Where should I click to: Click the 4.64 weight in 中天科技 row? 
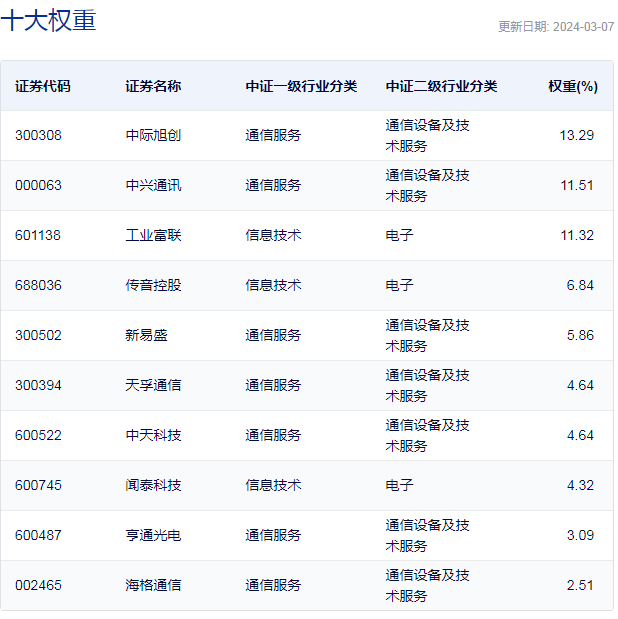pyautogui.click(x=580, y=435)
